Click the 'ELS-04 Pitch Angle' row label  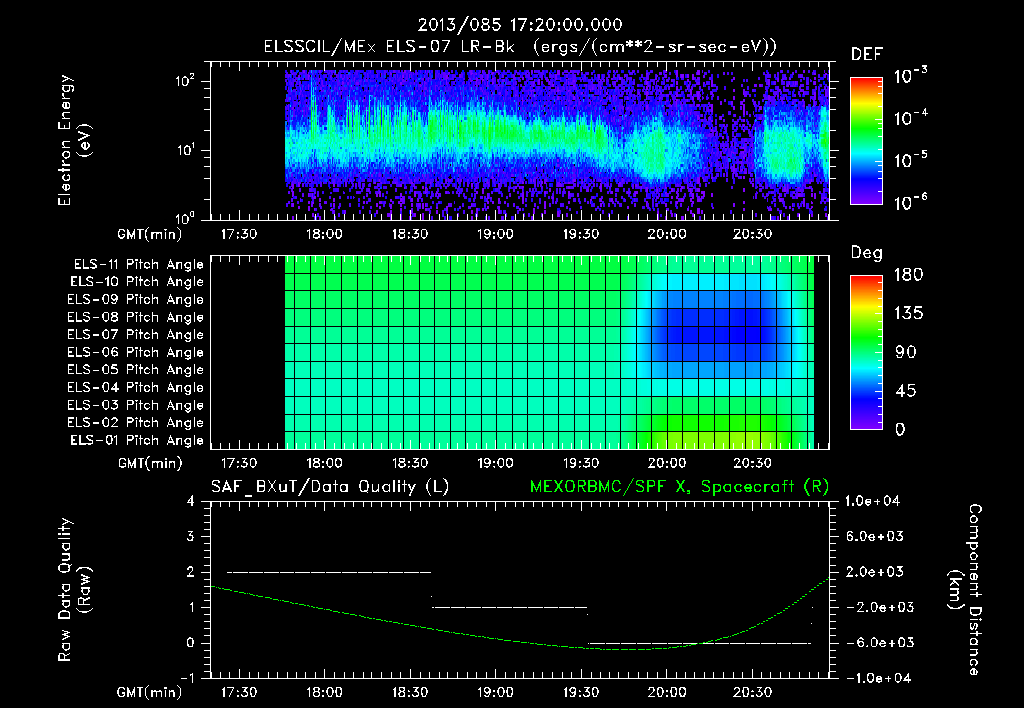136,388
